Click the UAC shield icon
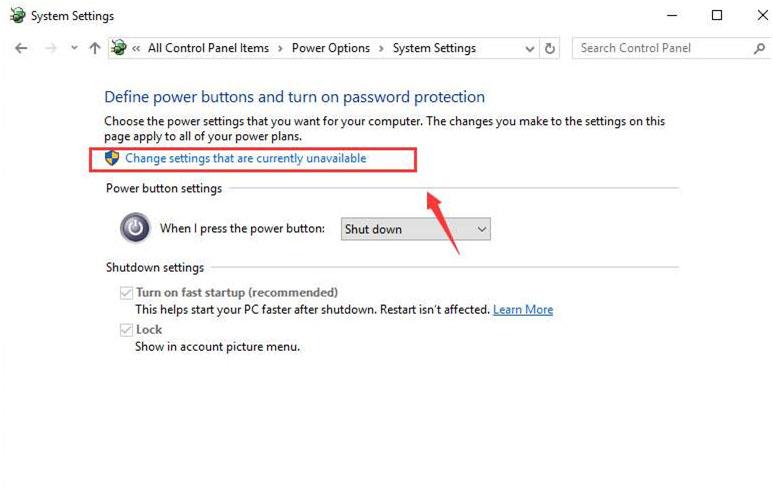The height and width of the screenshot is (489, 773). [112, 158]
